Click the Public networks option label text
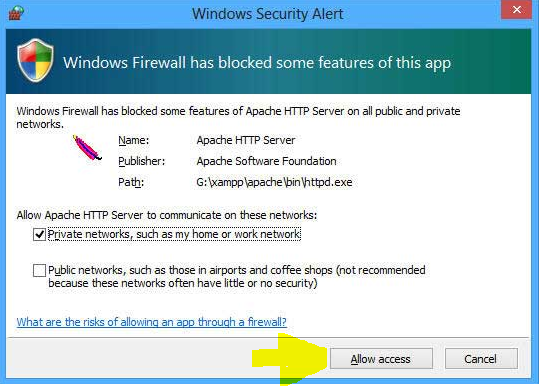The image size is (539, 386). (x=236, y=276)
